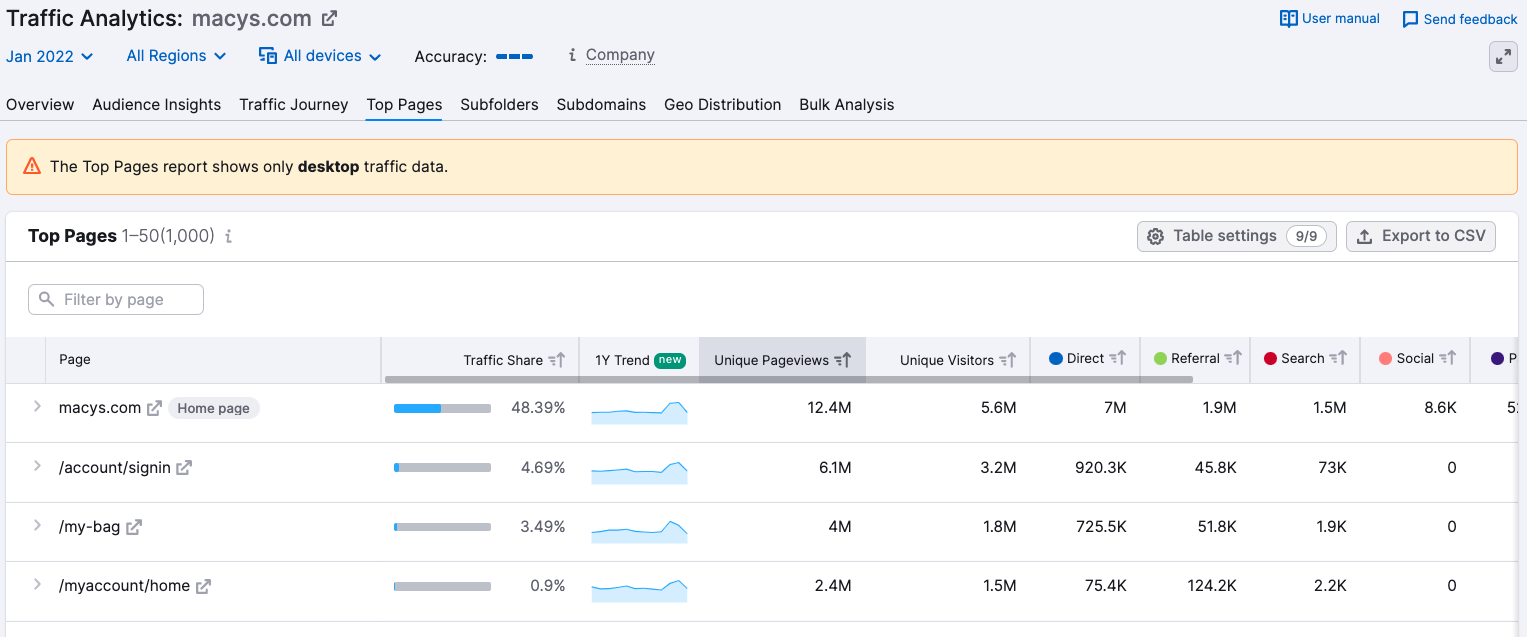The height and width of the screenshot is (637, 1527).
Task: Switch to the Traffic Journey tab
Action: pyautogui.click(x=294, y=105)
